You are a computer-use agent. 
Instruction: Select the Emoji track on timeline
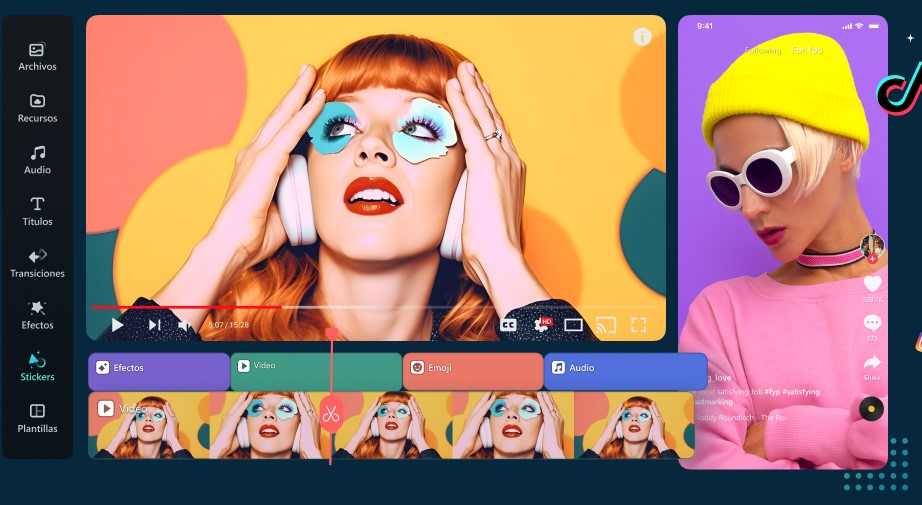472,369
